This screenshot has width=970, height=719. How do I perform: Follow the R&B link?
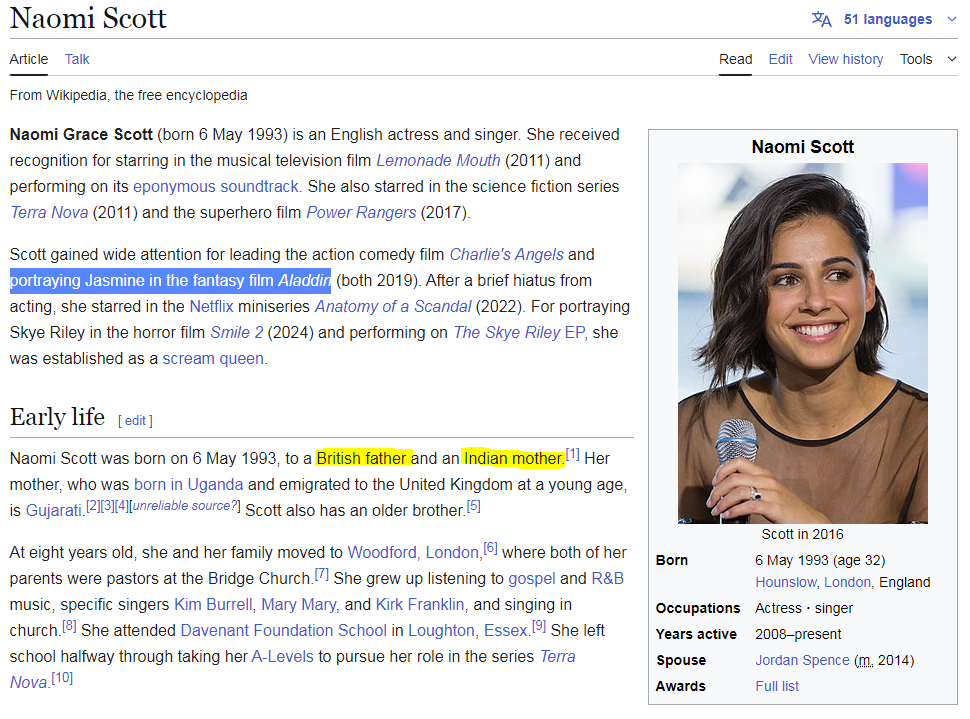tap(607, 578)
